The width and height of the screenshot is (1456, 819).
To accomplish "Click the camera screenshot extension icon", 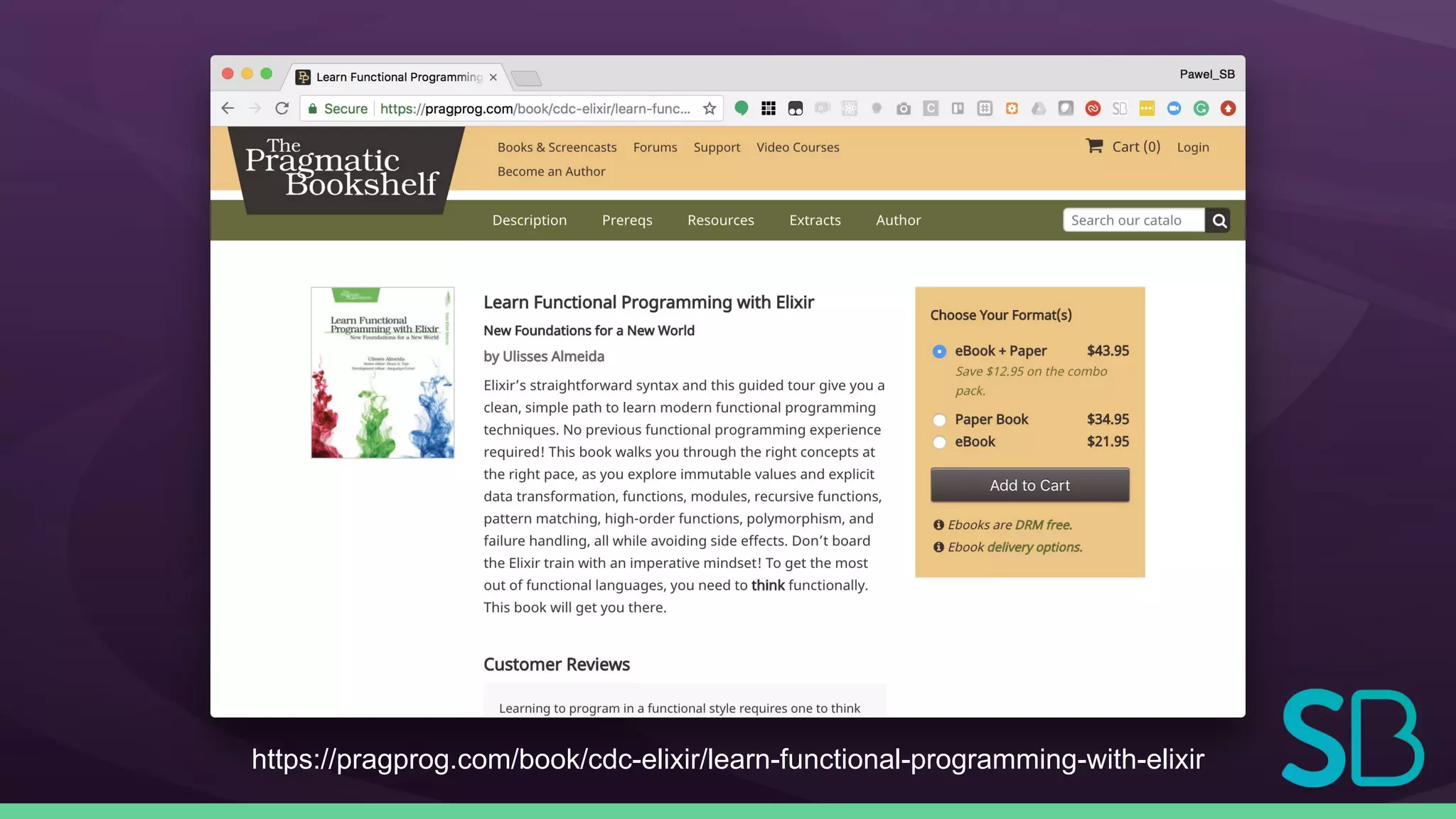I will pyautogui.click(x=903, y=108).
